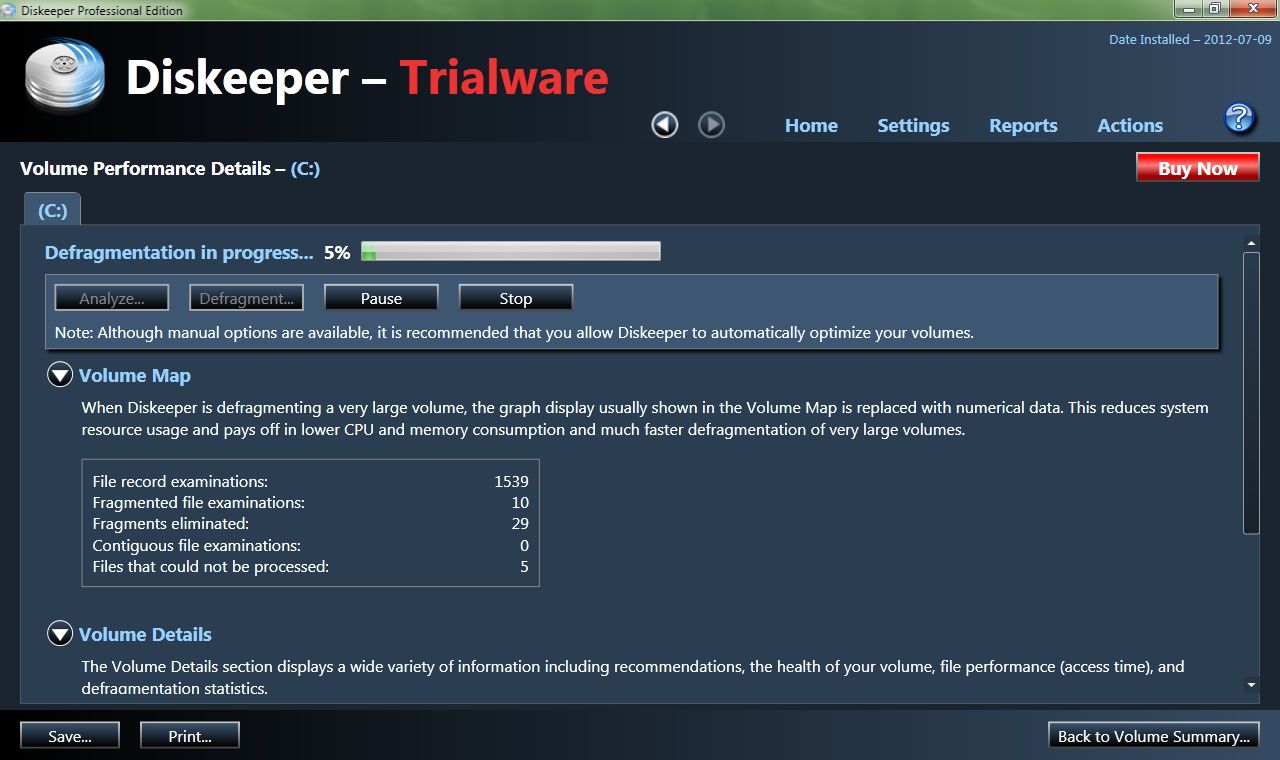
Task: Collapse the Volume Map section
Action: click(60, 375)
